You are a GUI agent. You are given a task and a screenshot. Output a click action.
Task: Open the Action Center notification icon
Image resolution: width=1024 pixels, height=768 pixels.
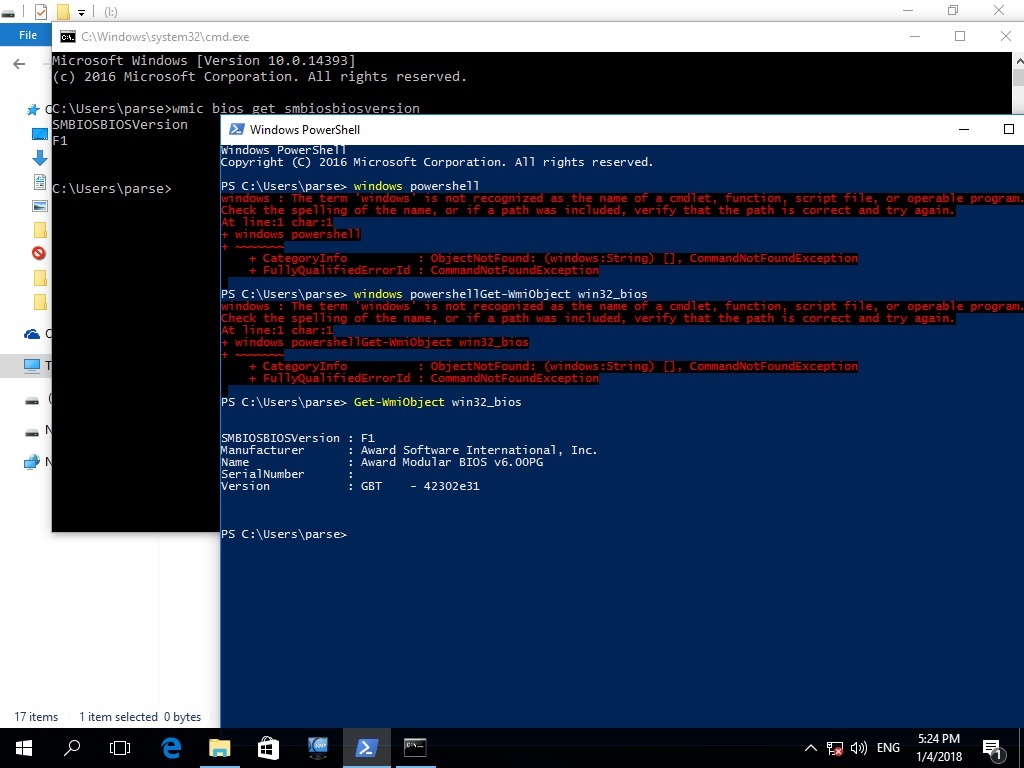[993, 749]
